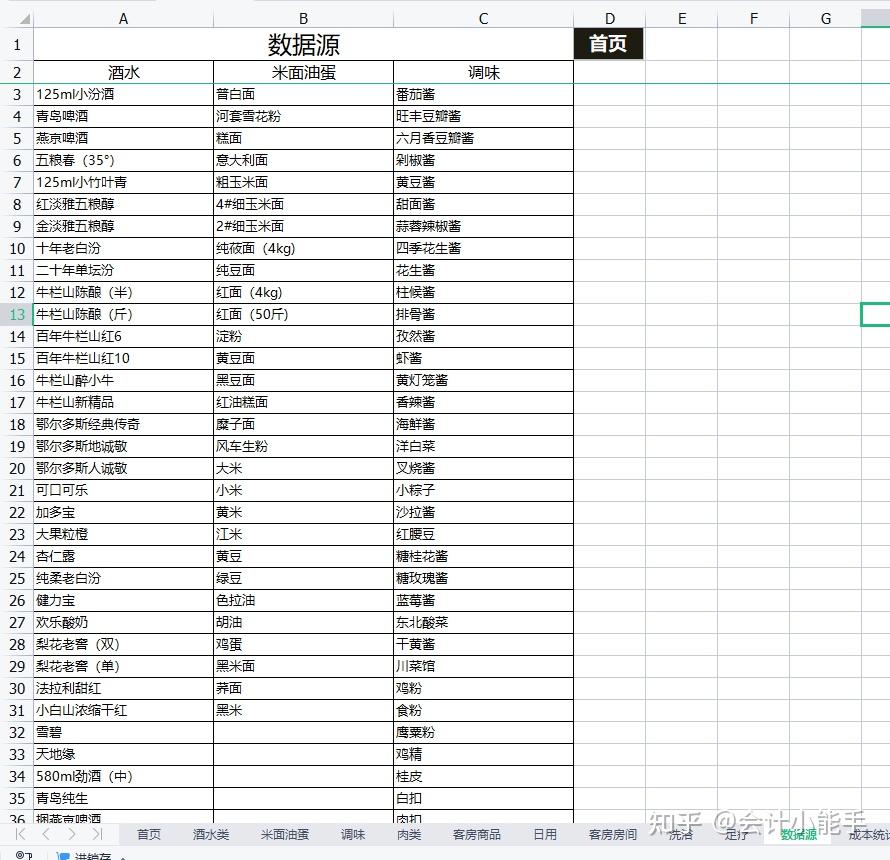
Task: Select cell 青岛啤酒
Action: (x=123, y=116)
